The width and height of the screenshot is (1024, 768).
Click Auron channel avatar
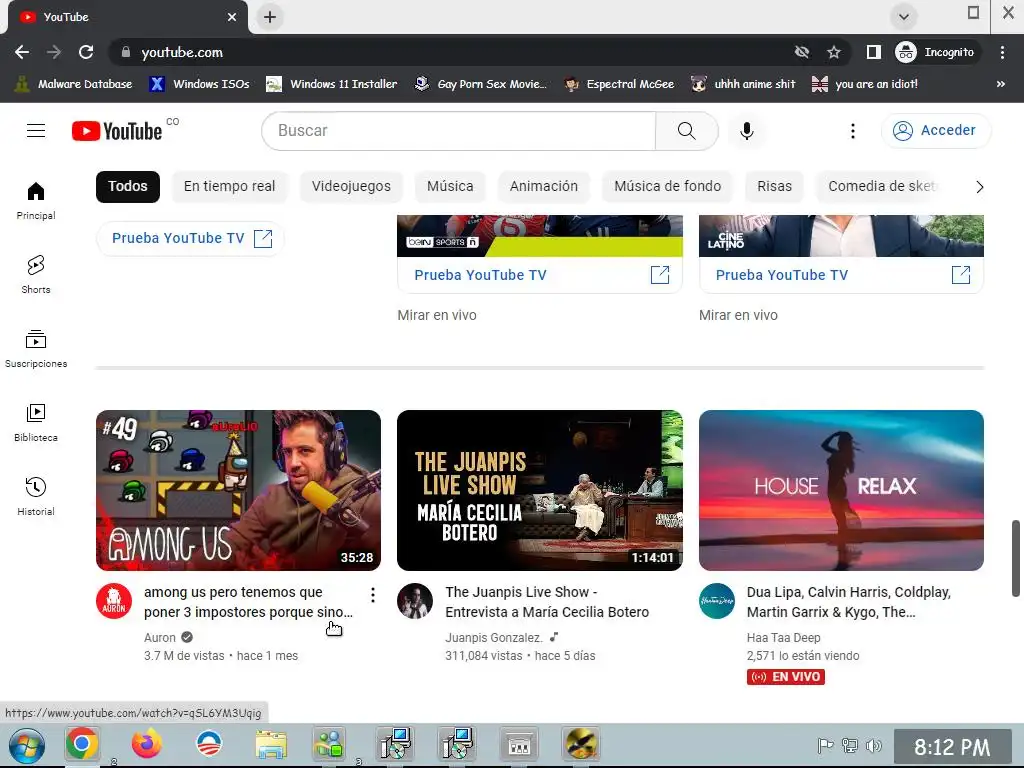click(x=114, y=601)
